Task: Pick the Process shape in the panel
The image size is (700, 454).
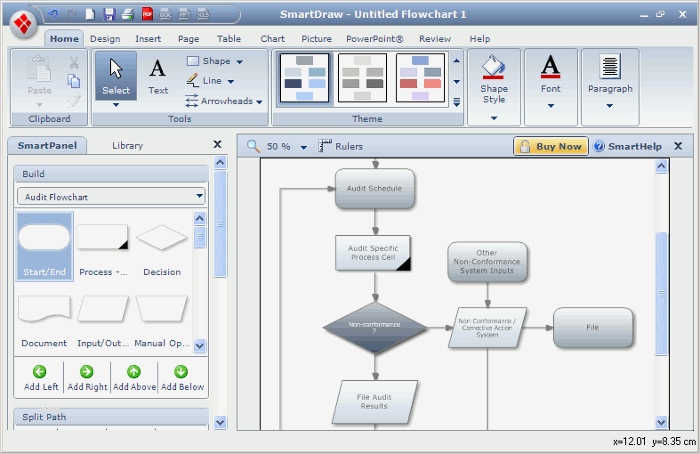Action: click(103, 249)
